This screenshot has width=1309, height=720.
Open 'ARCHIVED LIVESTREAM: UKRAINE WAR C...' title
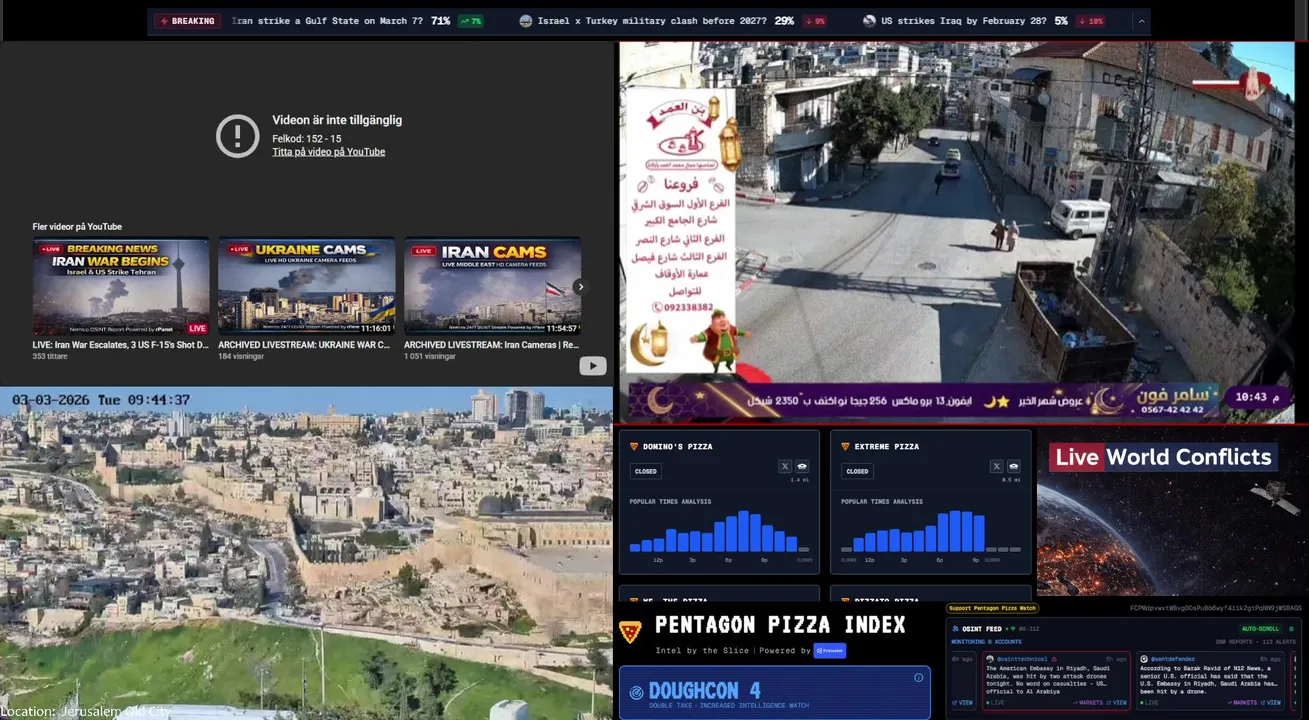[306, 345]
